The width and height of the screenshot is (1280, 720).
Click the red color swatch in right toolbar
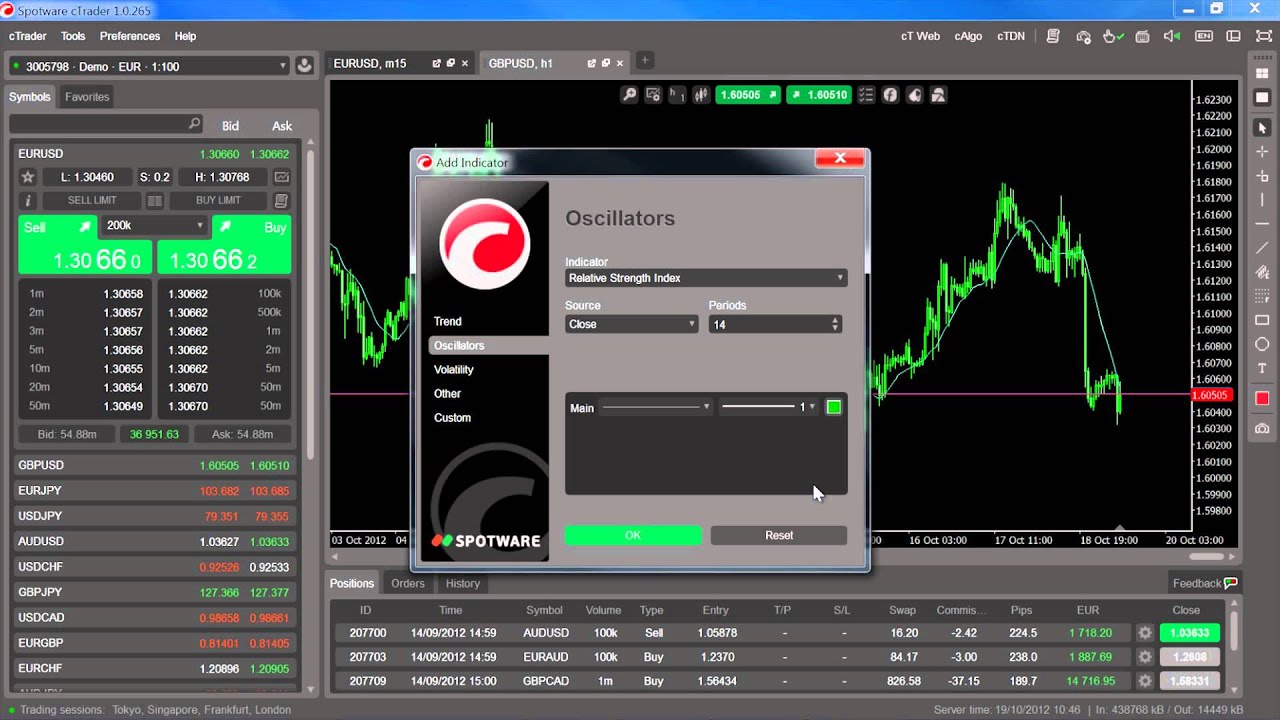click(1262, 398)
